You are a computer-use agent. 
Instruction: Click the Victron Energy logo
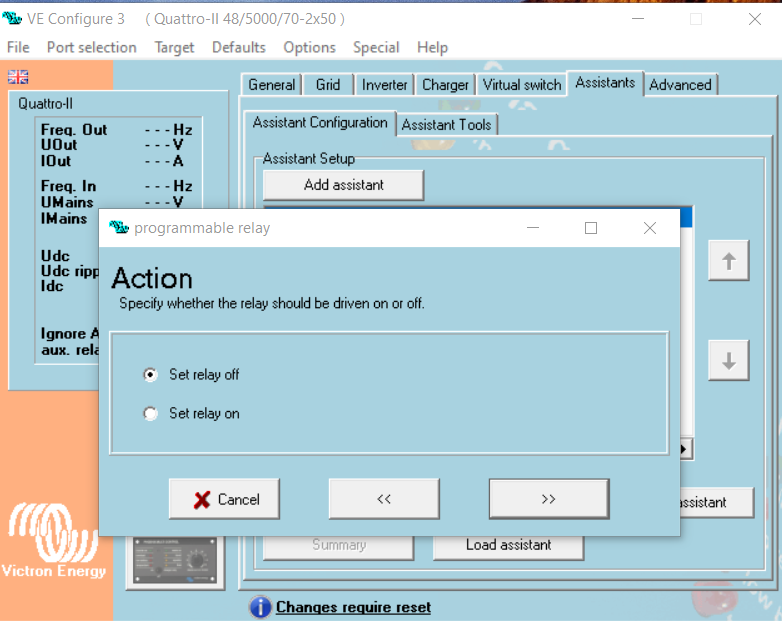coord(53,541)
